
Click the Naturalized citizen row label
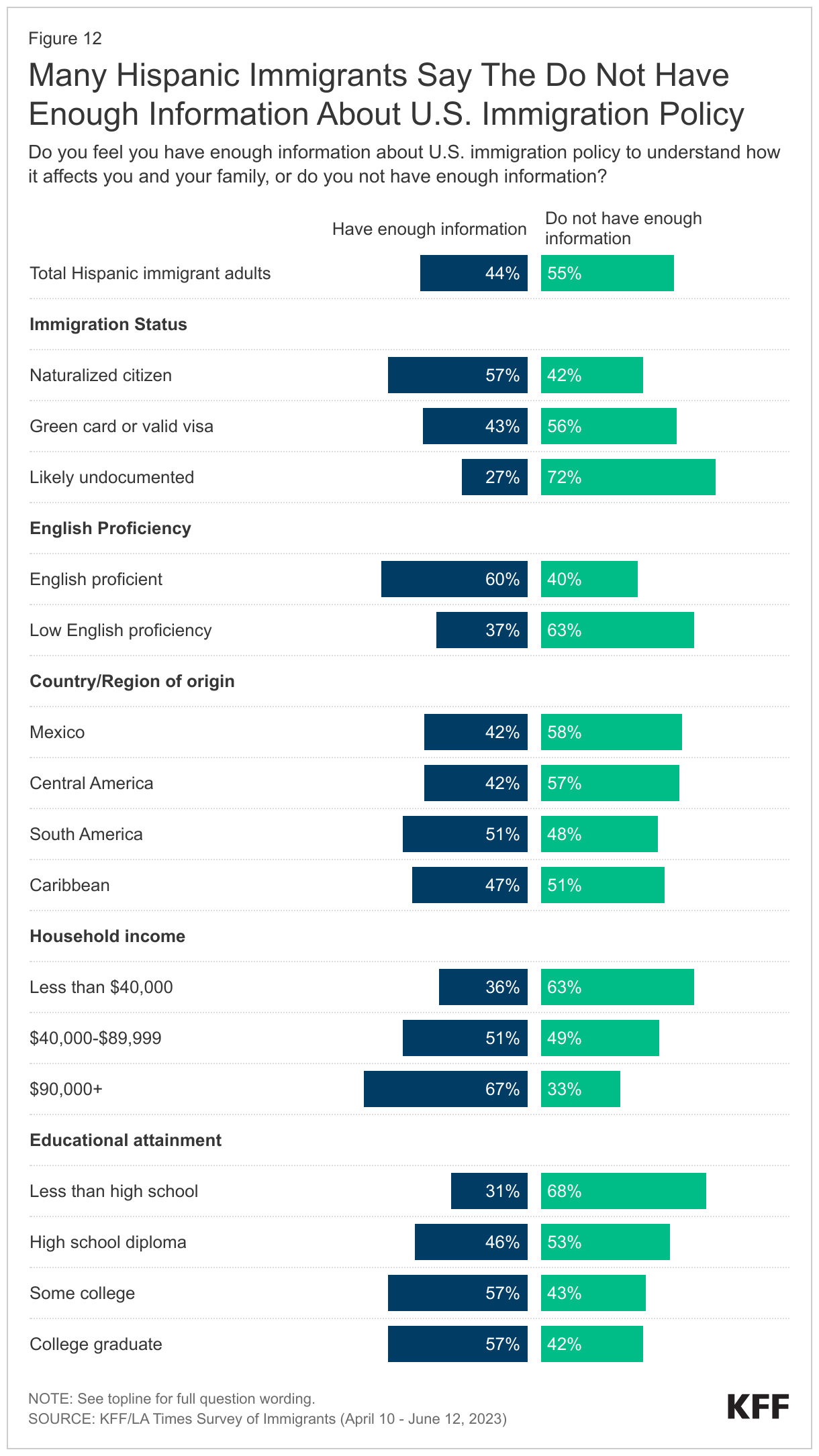(101, 375)
